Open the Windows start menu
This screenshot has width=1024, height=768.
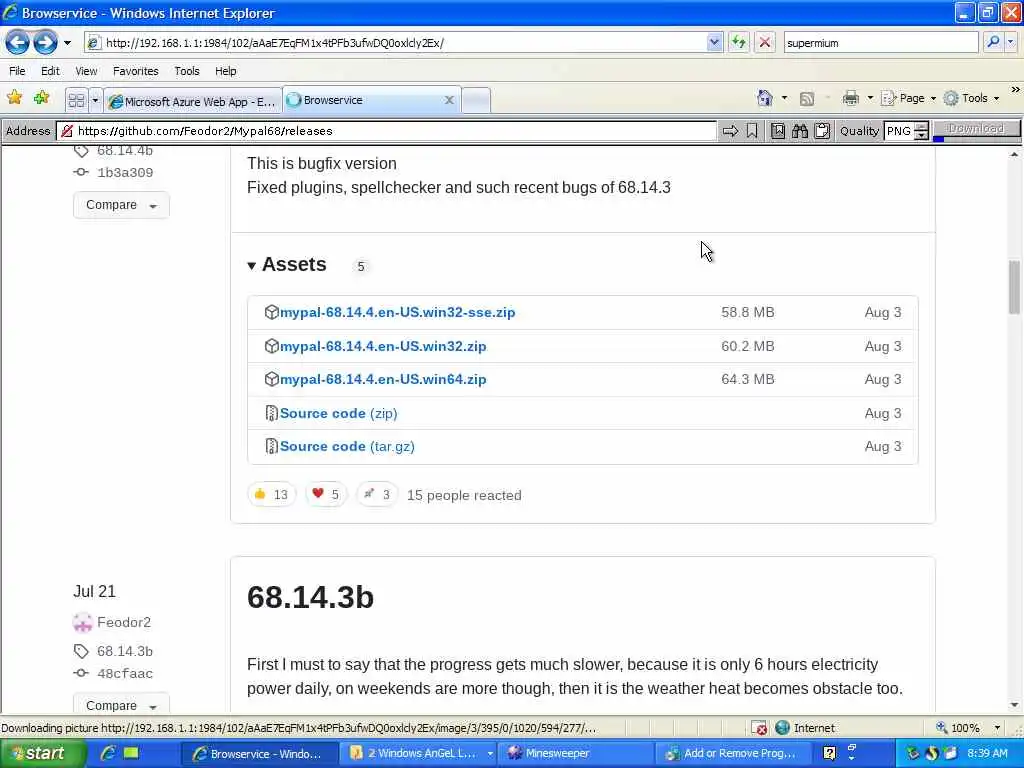pos(43,754)
